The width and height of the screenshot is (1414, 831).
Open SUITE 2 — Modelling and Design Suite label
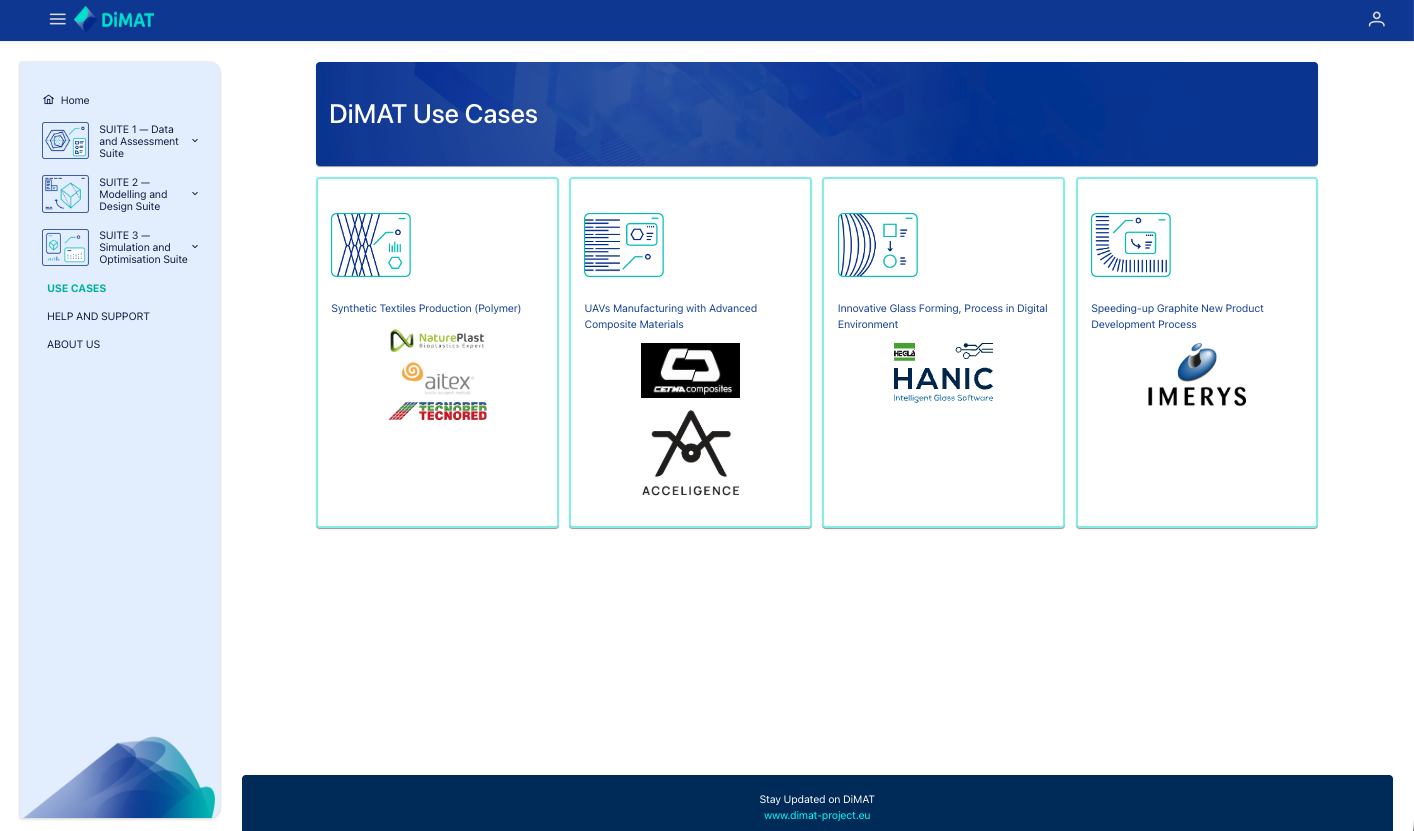click(x=133, y=194)
